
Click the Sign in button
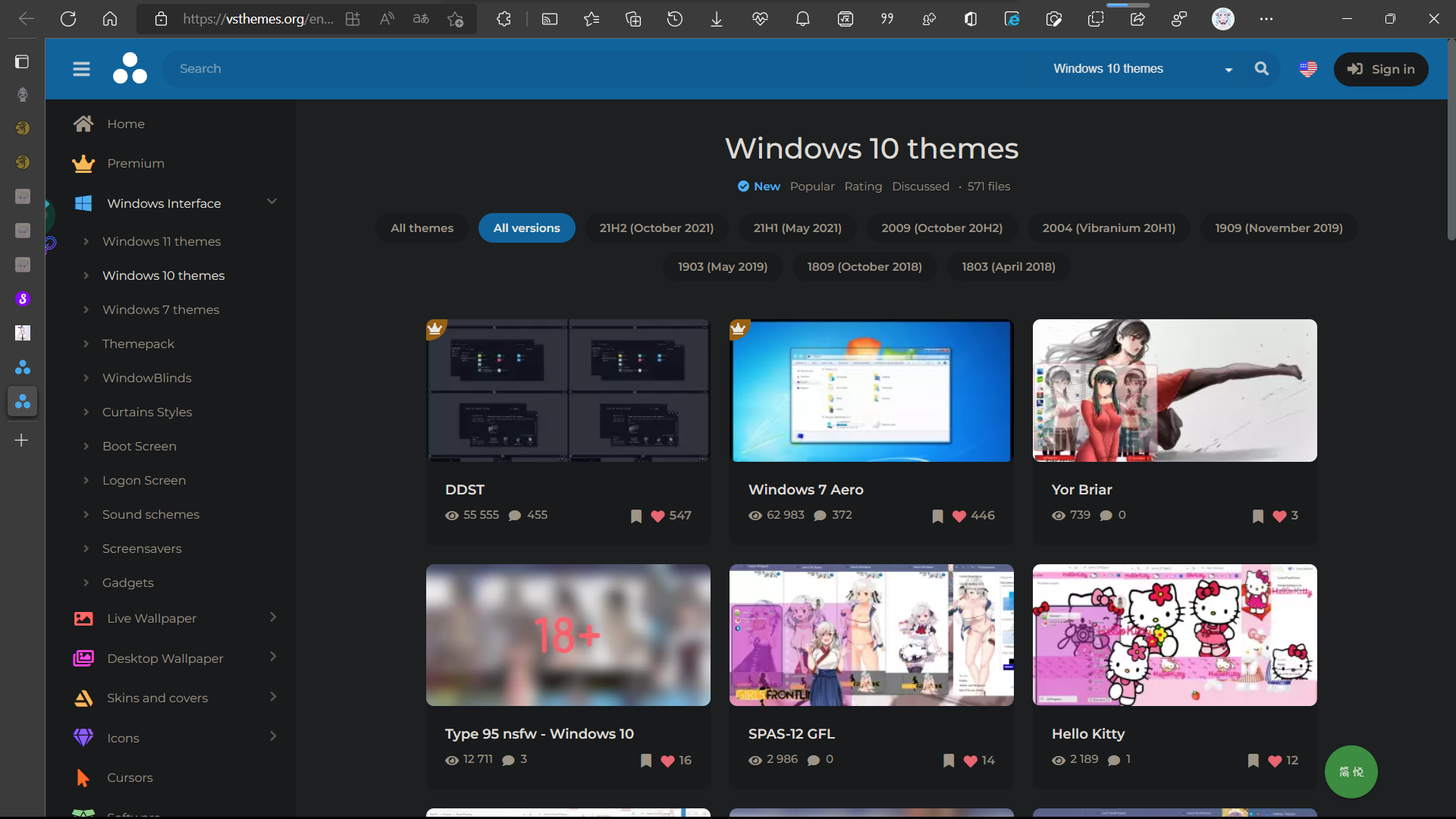[1381, 69]
